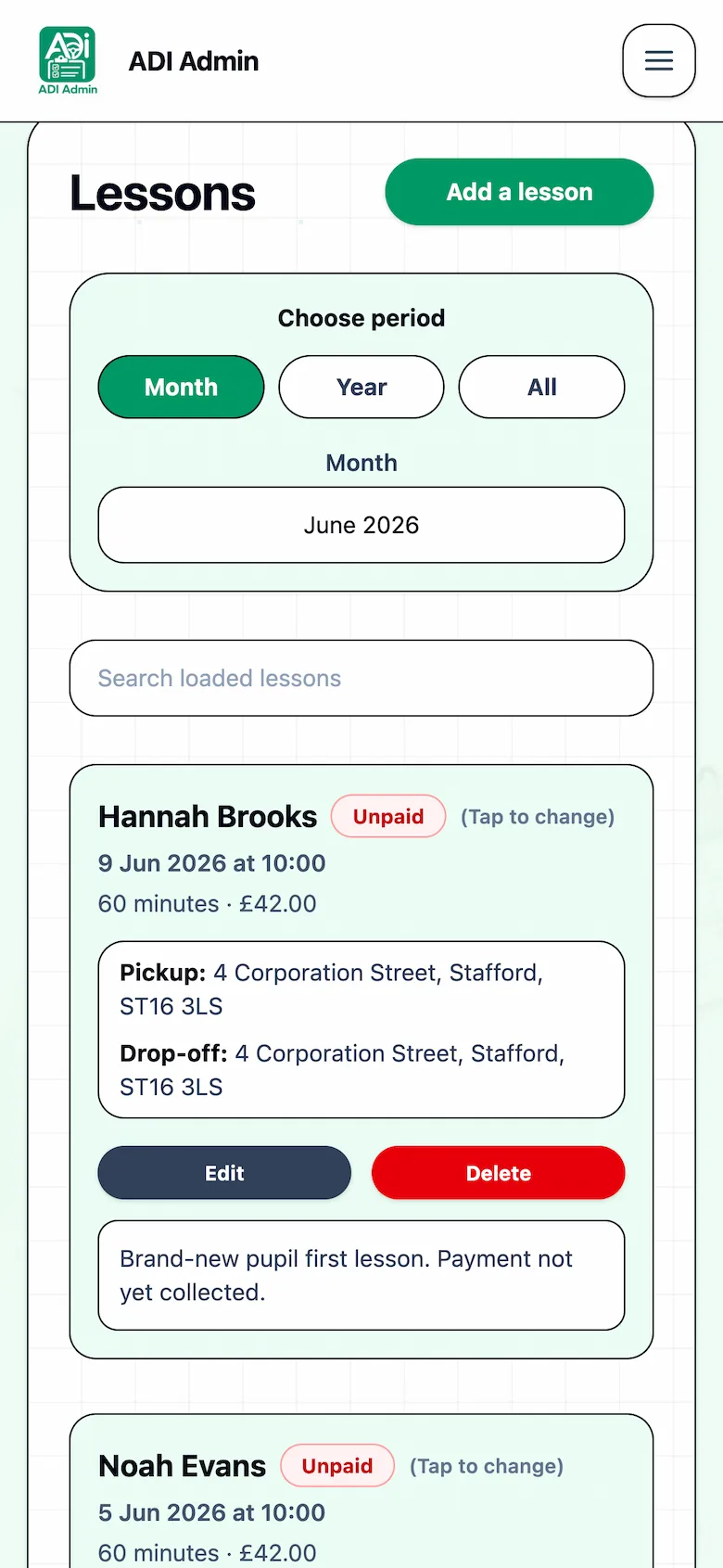This screenshot has width=723, height=1568.
Task: Open the hamburger menu
Action: click(659, 61)
